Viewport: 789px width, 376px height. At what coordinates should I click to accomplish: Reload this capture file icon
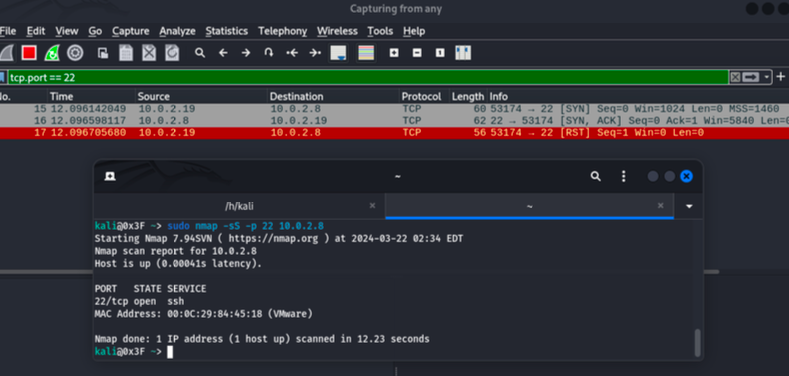(x=172, y=53)
